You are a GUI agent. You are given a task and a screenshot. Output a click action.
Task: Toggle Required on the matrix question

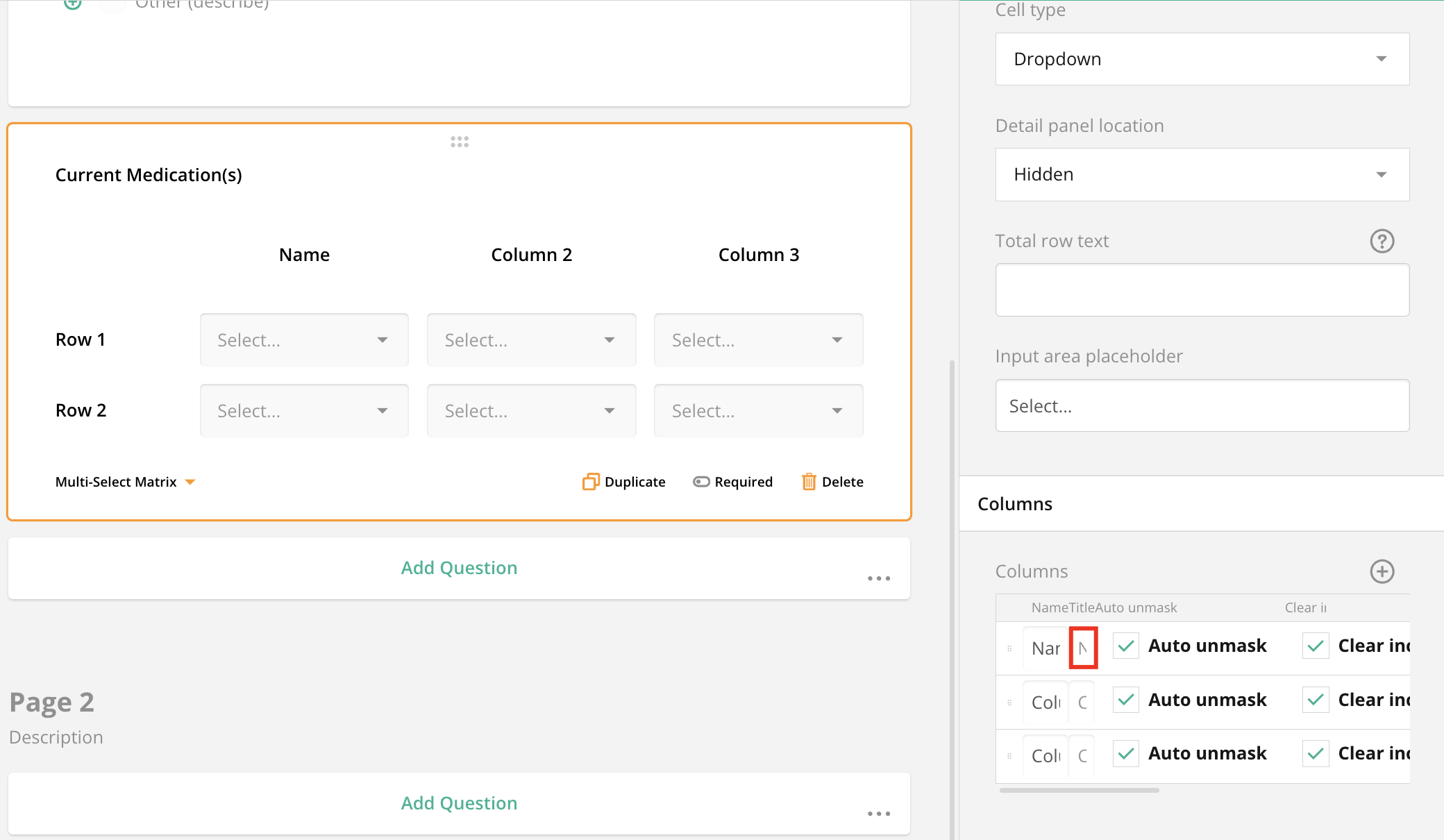(702, 481)
